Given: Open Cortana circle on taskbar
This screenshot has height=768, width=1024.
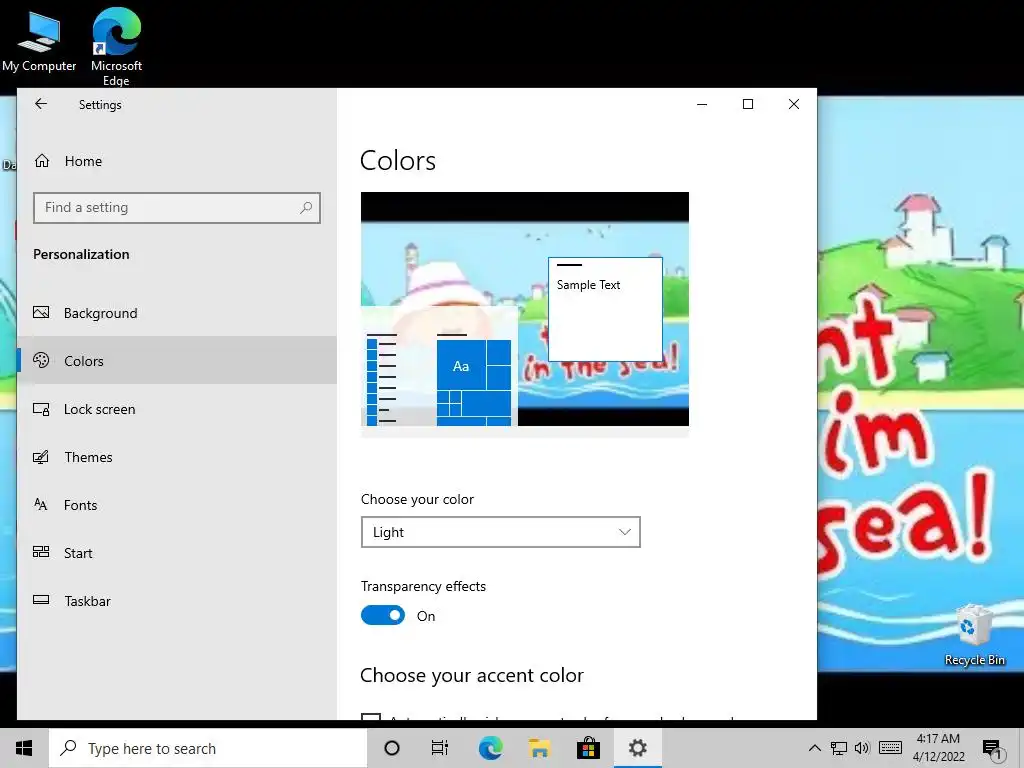Looking at the screenshot, I should point(391,748).
